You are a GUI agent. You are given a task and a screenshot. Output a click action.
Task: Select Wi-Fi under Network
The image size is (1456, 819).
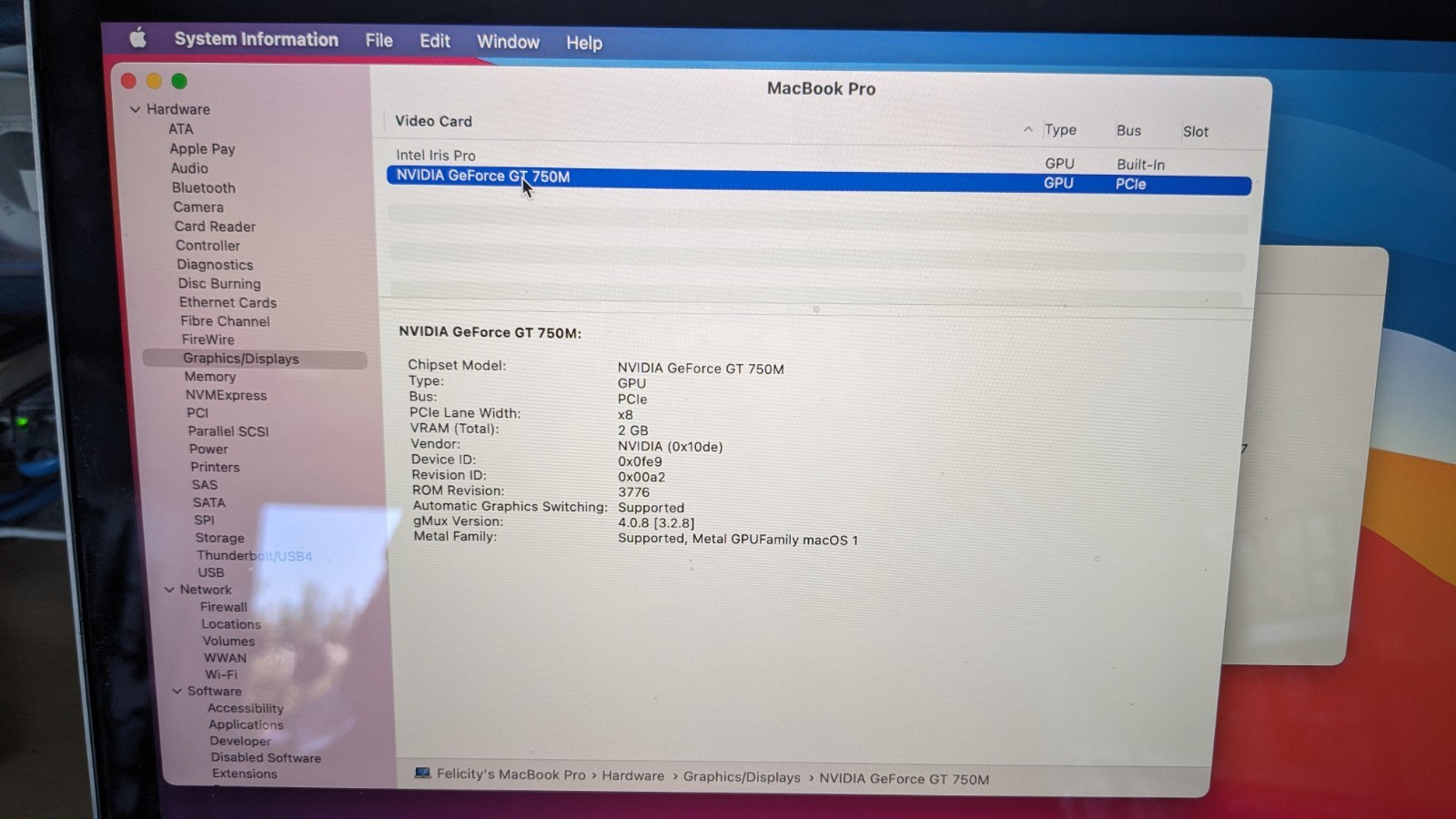[220, 674]
